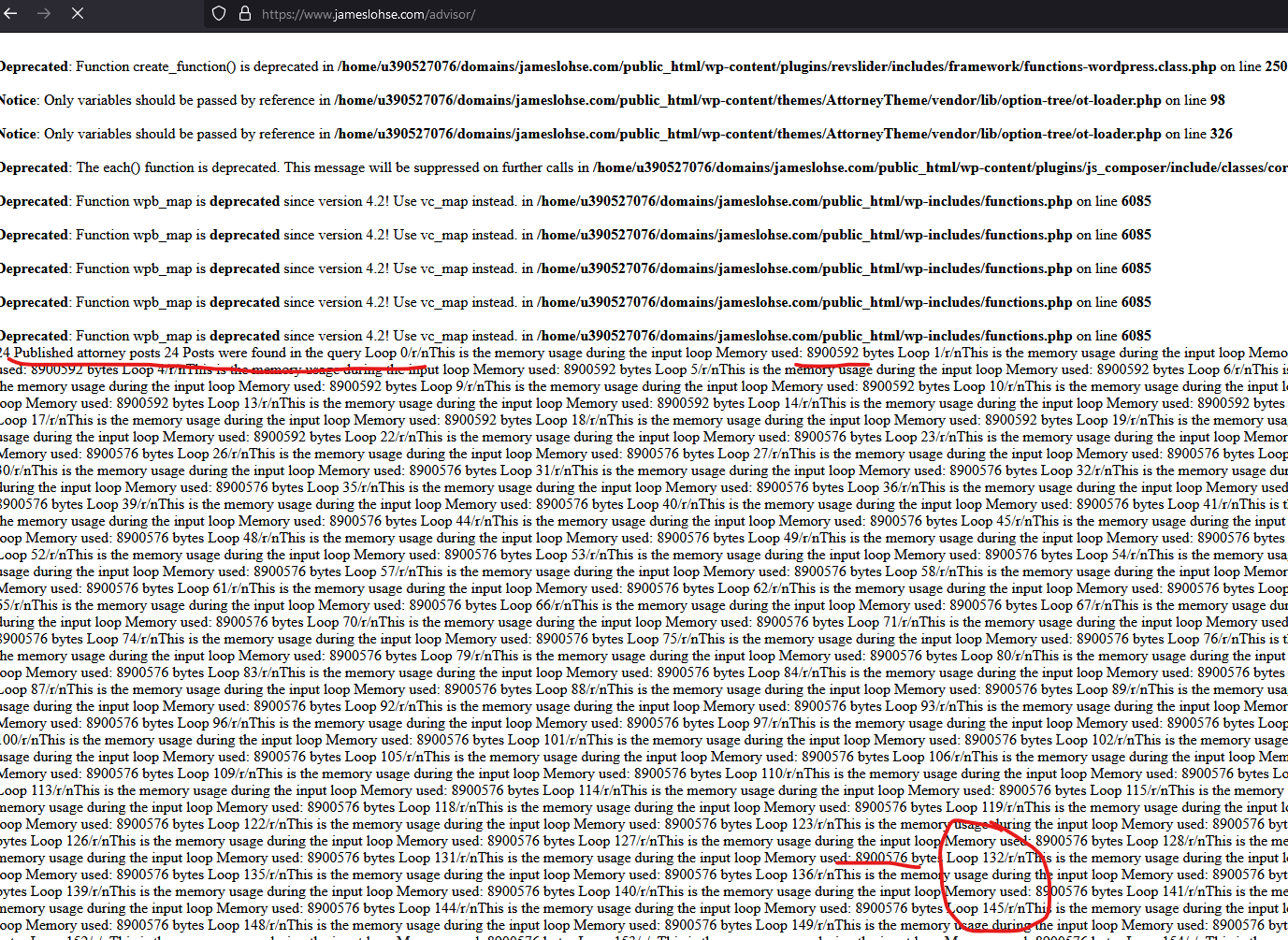This screenshot has height=940, width=1288.
Task: Click the 'Loop 0' entry text
Action: point(386,353)
